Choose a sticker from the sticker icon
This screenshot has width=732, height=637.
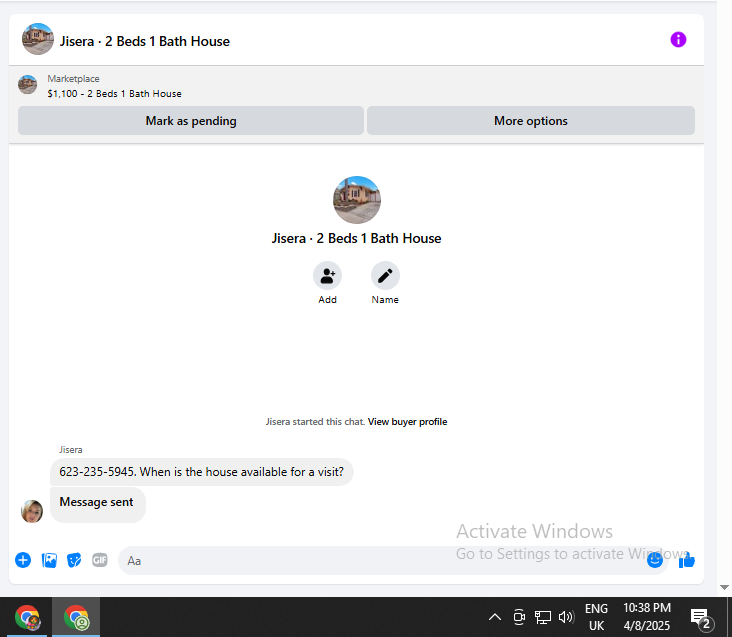(74, 560)
